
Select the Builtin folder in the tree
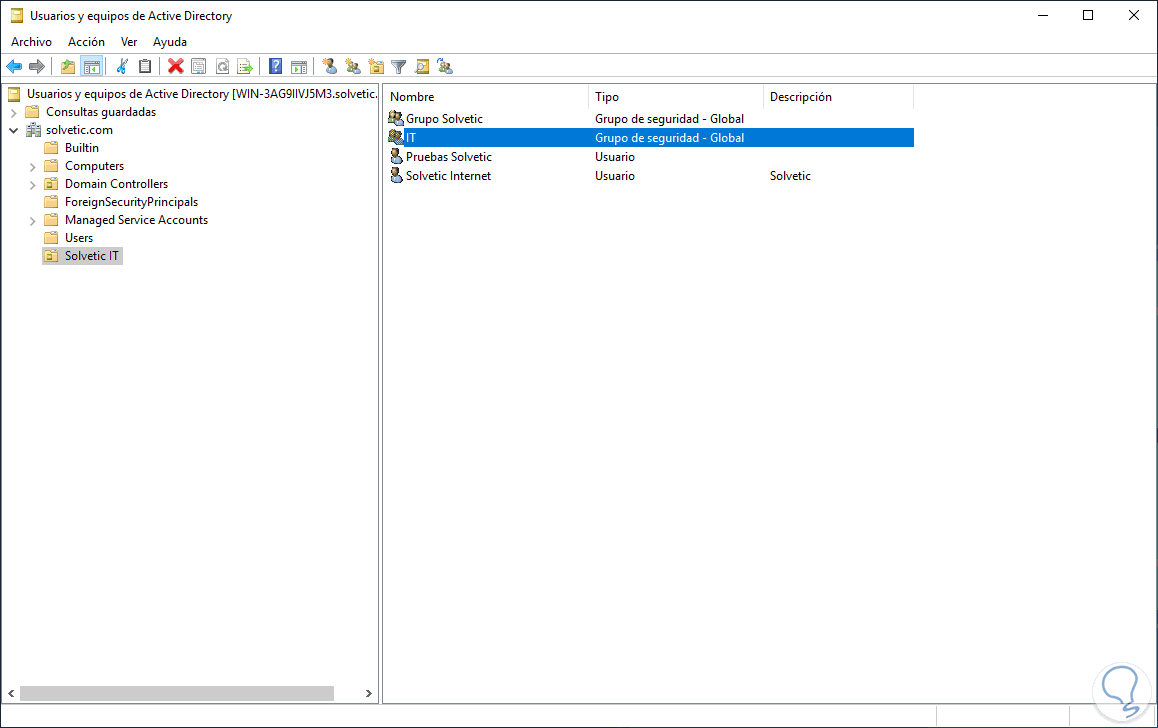click(x=81, y=148)
